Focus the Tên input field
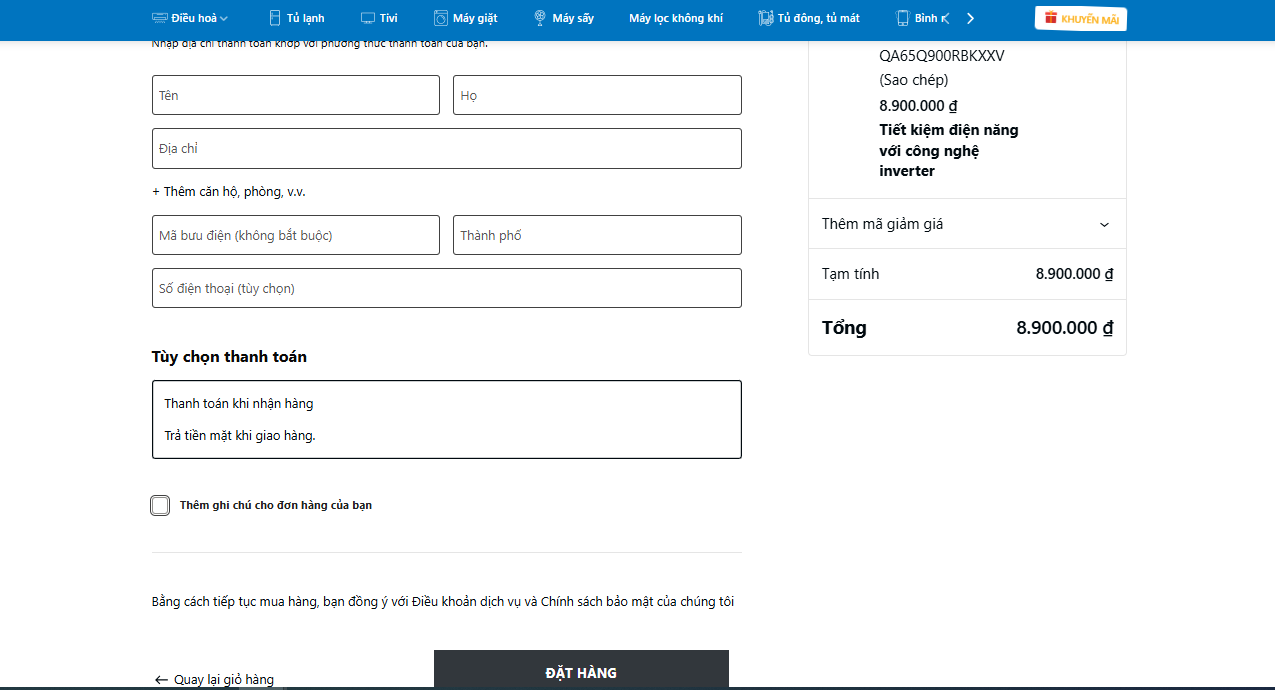 [296, 95]
